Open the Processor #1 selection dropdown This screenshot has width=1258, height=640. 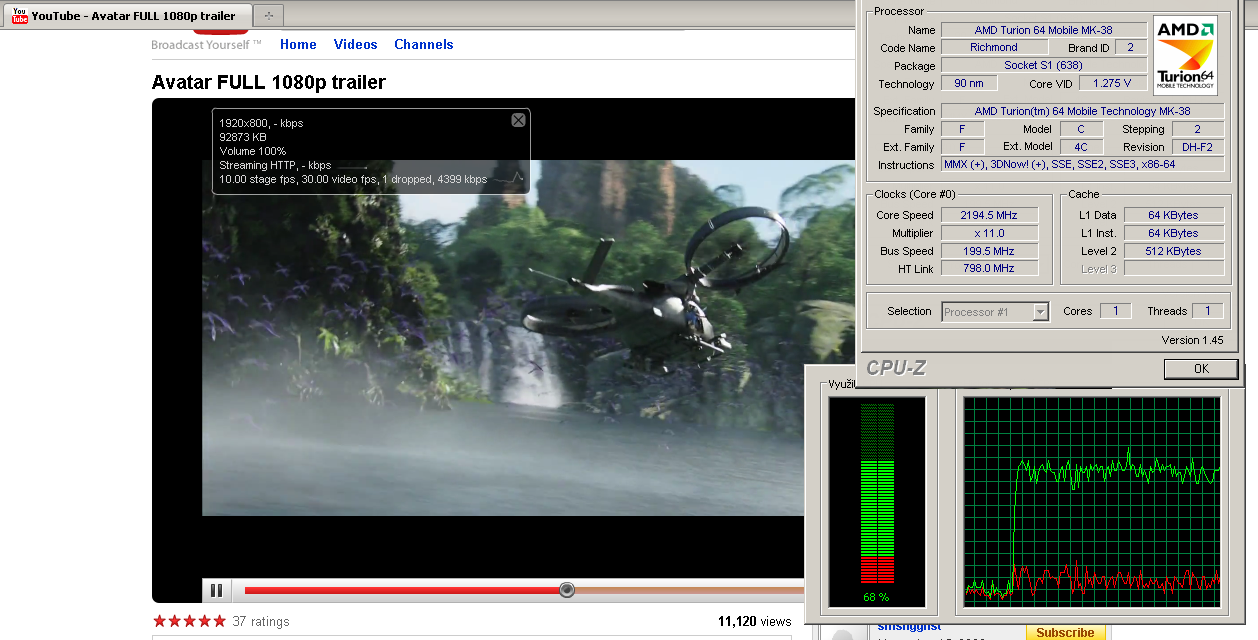tap(996, 312)
